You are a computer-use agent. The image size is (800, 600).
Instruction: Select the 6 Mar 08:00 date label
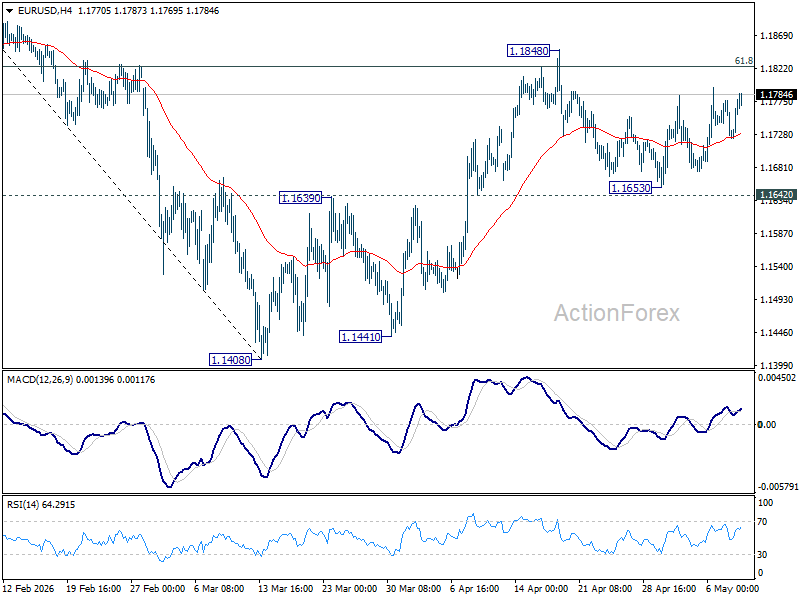click(x=219, y=589)
